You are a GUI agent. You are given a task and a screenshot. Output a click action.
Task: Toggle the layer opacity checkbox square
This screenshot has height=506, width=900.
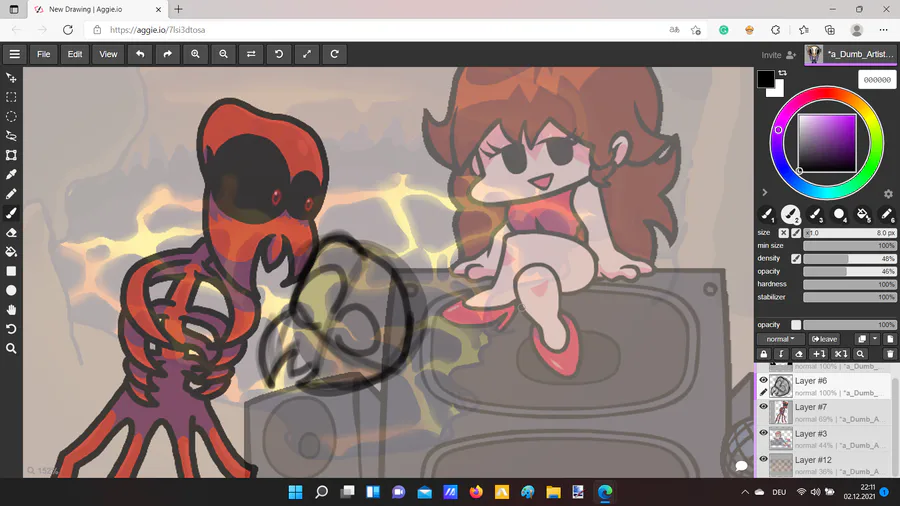(x=796, y=325)
